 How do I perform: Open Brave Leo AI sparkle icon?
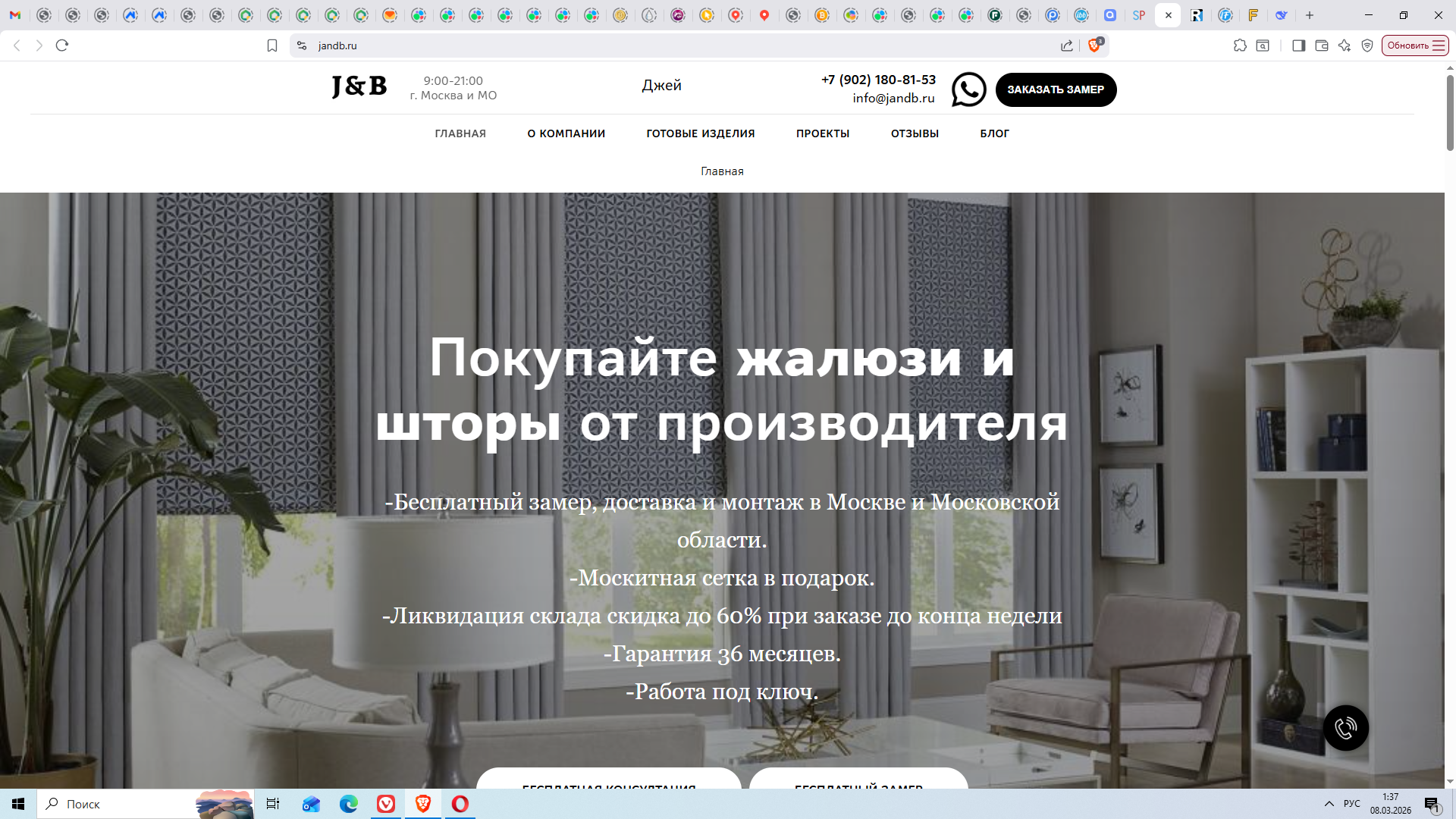click(x=1345, y=45)
